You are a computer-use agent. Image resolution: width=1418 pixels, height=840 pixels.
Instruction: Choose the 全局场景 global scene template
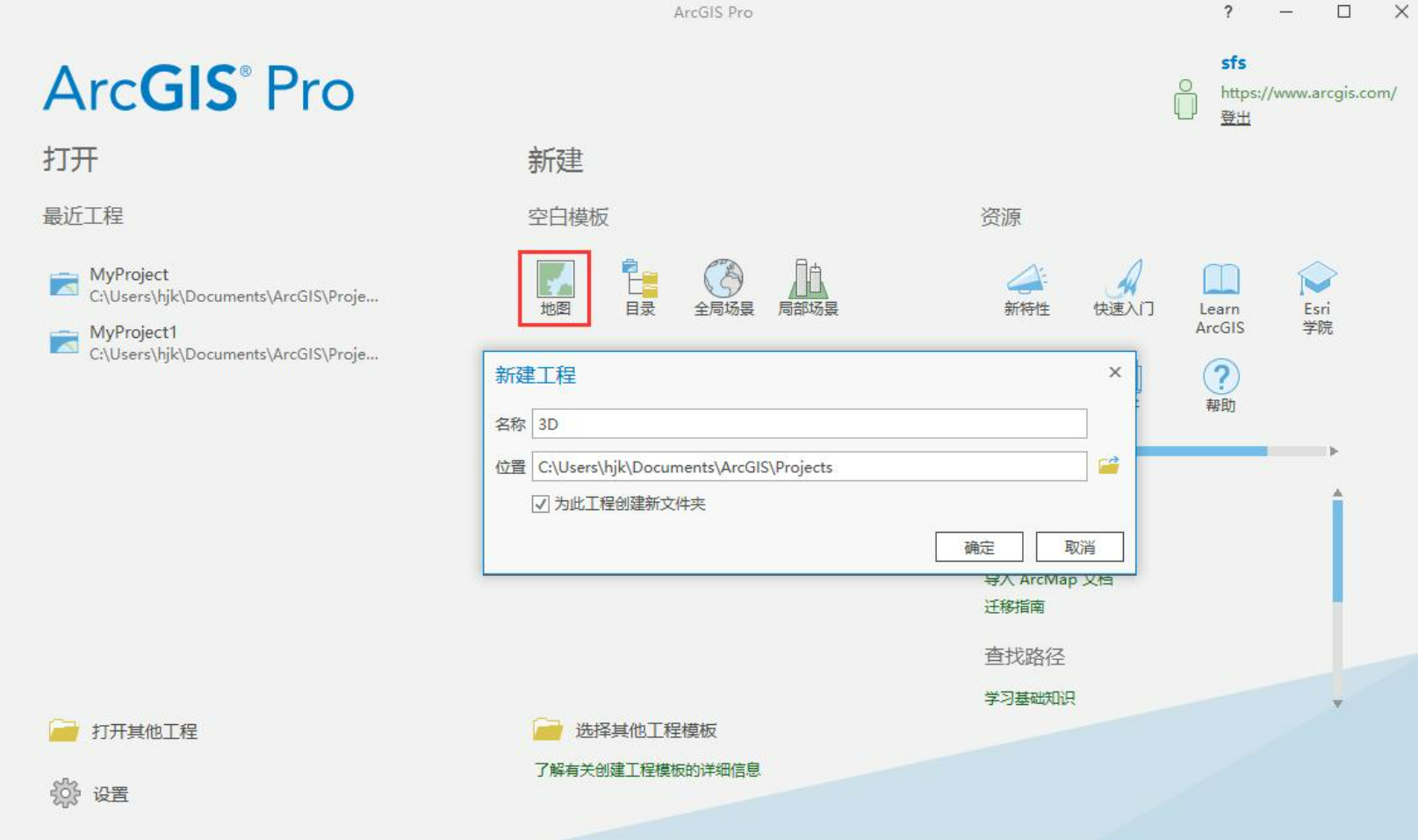tap(723, 288)
